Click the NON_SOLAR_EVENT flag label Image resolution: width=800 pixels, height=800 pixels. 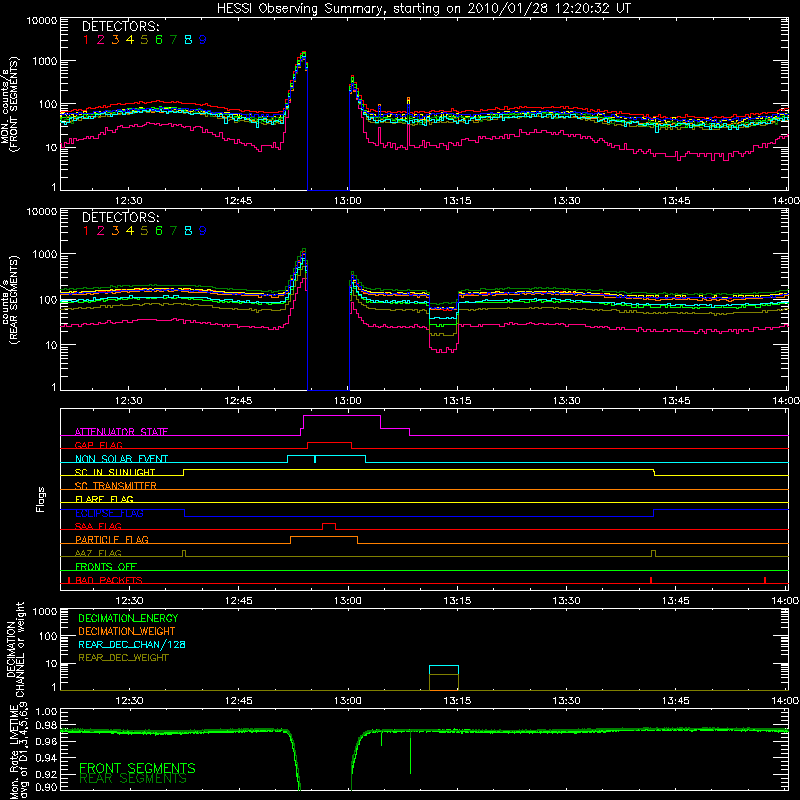[121, 459]
